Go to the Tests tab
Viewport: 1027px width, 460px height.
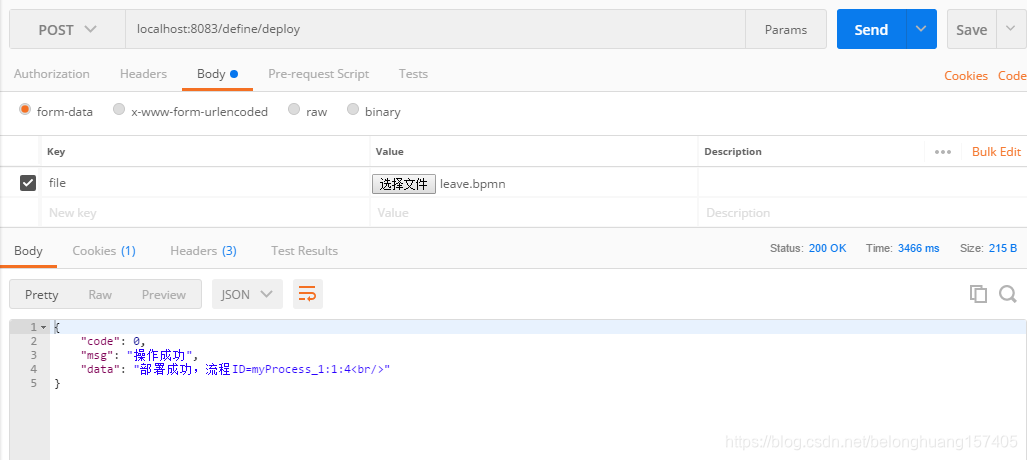point(413,74)
